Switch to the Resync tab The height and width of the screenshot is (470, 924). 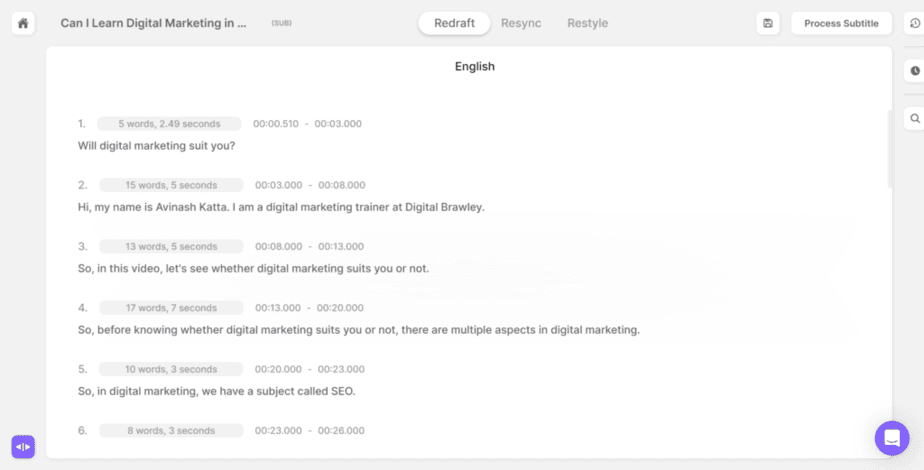(x=521, y=24)
